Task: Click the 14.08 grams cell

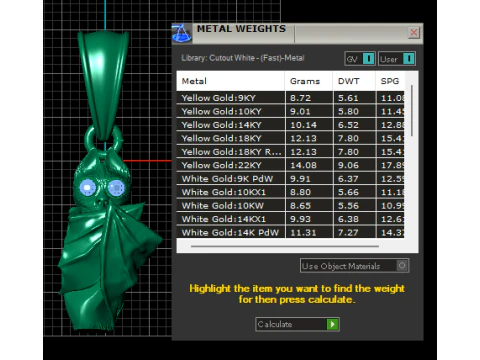Action: tap(309, 165)
